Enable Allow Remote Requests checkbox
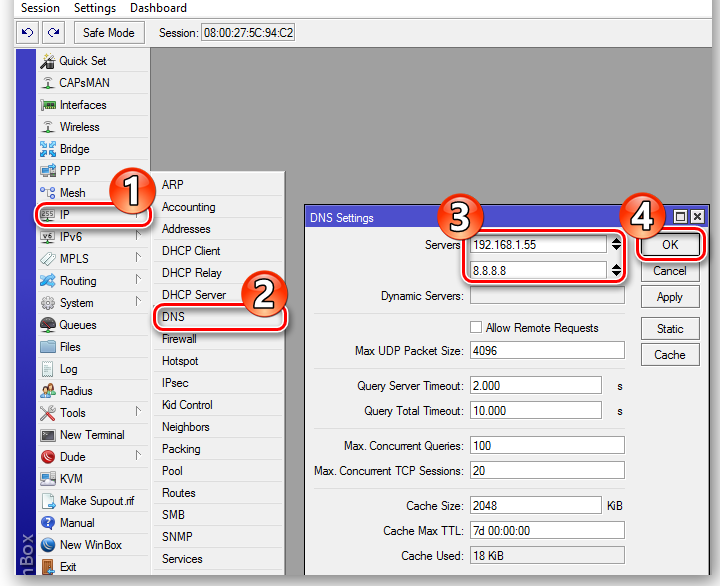Viewport: 720px width, 586px height. coord(476,327)
